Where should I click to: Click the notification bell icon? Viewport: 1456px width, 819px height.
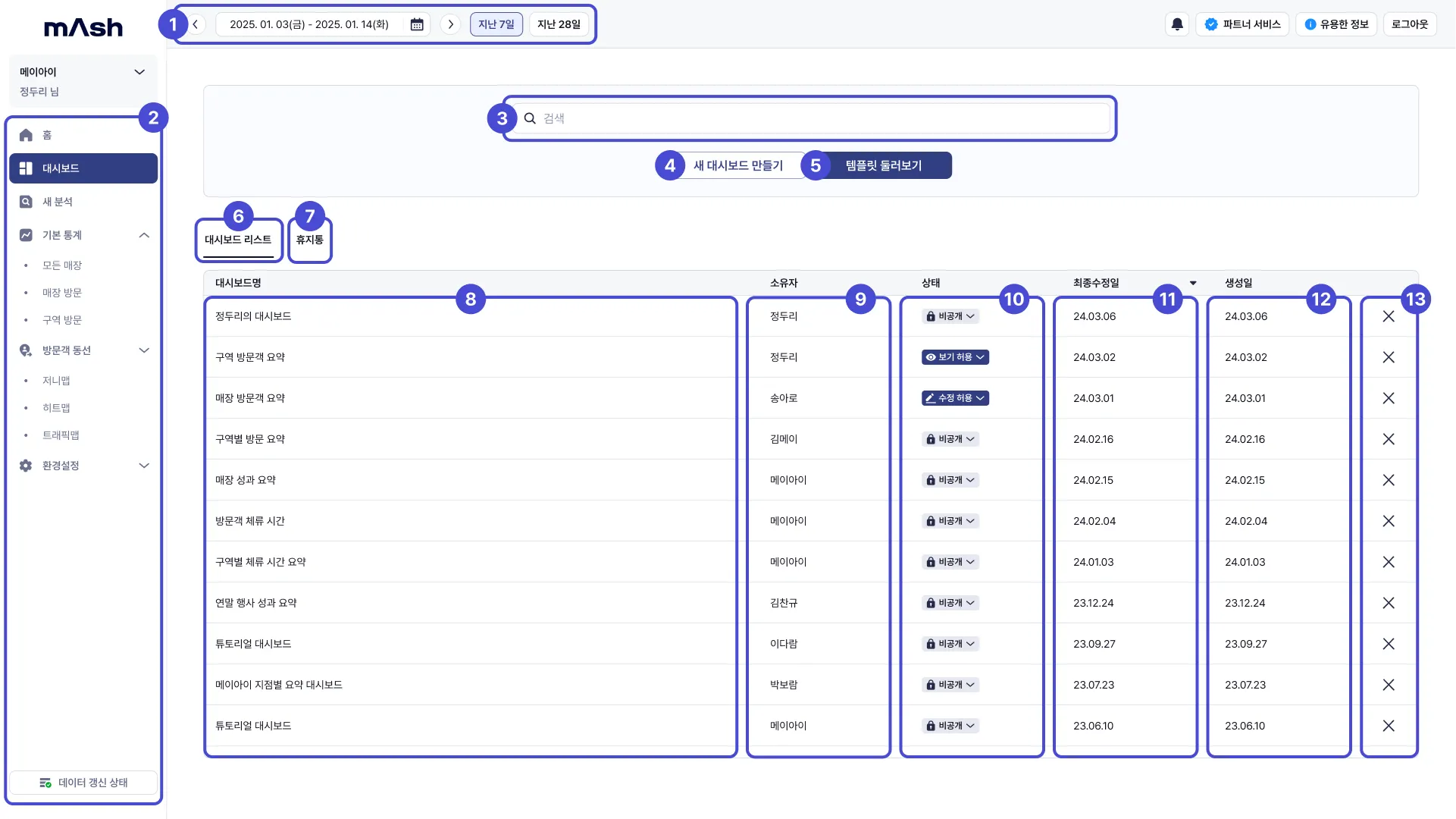point(1177,24)
